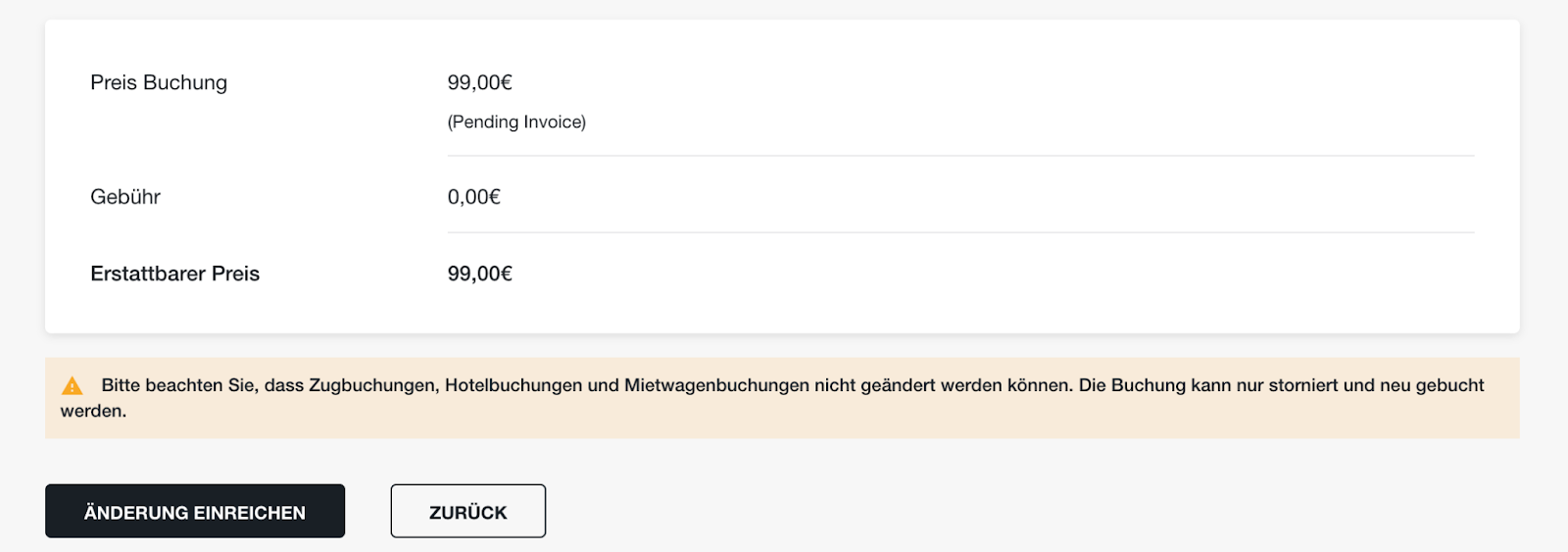Click the 99,00€ value beside Preis Buchung
This screenshot has width=1568, height=552.
(480, 82)
